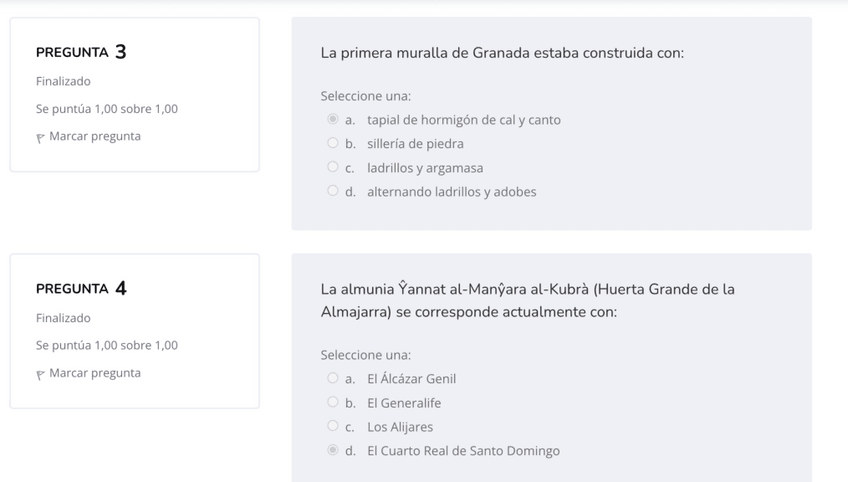This screenshot has width=848, height=482.
Task: Click 'tapial de hormigón de cal y canto' label
Action: tap(463, 120)
